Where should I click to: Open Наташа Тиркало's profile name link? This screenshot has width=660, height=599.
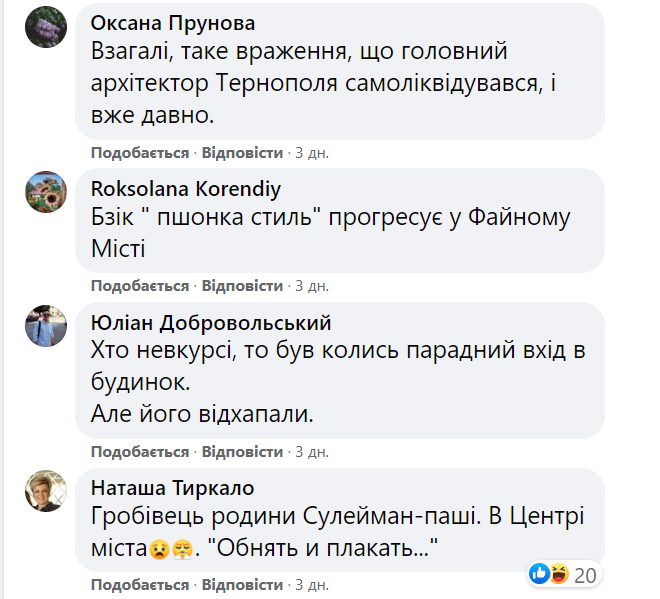pos(172,488)
